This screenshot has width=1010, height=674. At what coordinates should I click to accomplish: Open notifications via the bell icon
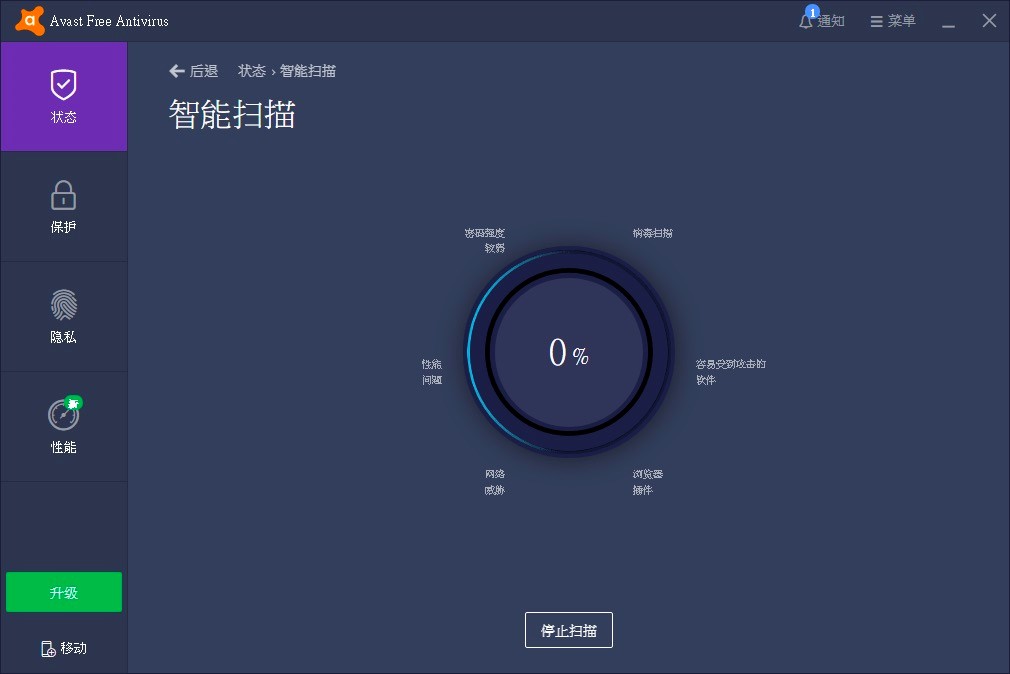point(806,20)
